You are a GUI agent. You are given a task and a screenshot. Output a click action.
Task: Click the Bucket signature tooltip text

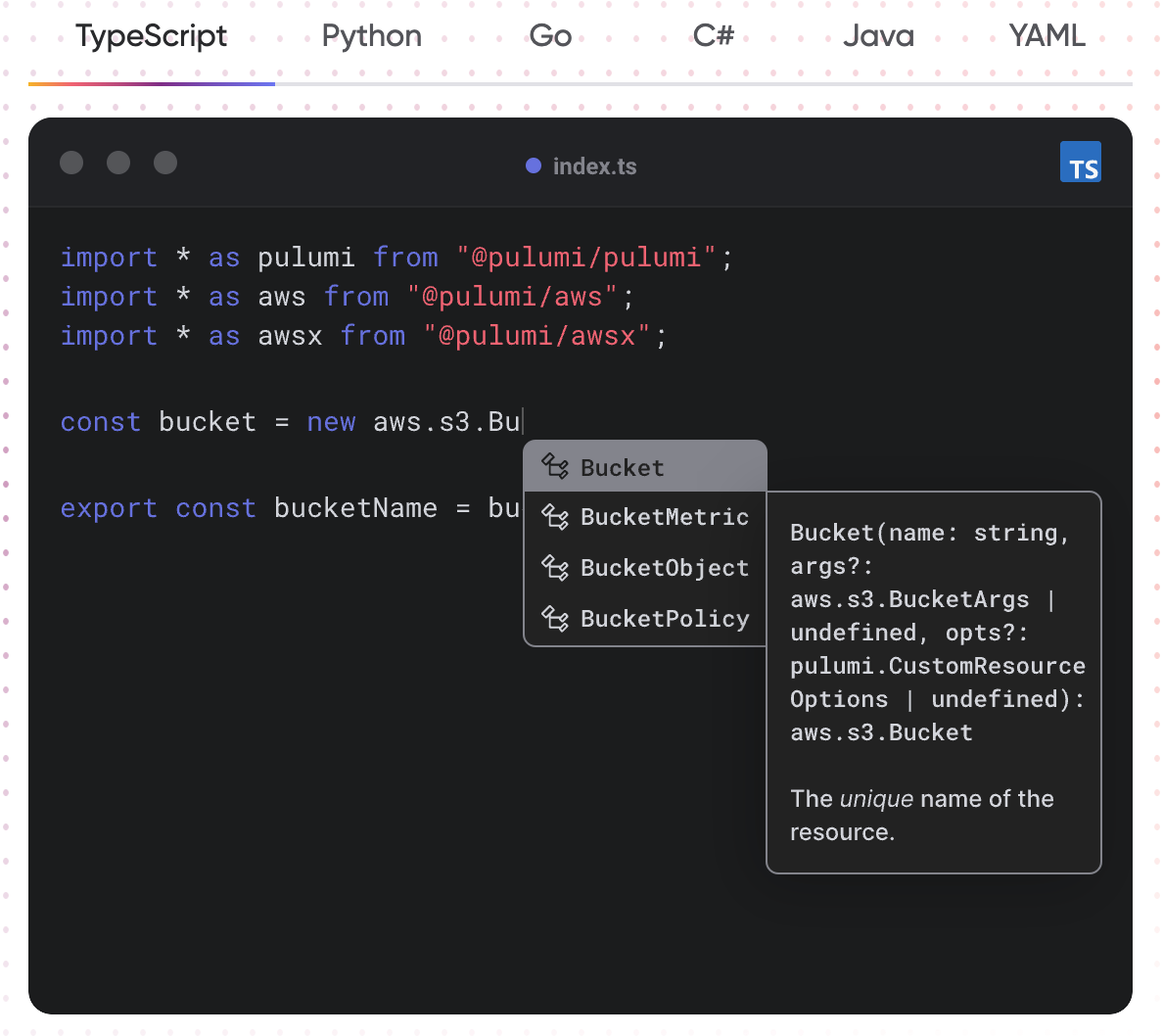point(938,633)
